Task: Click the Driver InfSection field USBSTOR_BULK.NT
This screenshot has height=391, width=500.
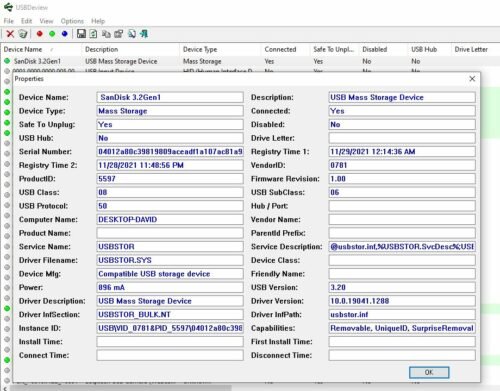Action: point(170,315)
